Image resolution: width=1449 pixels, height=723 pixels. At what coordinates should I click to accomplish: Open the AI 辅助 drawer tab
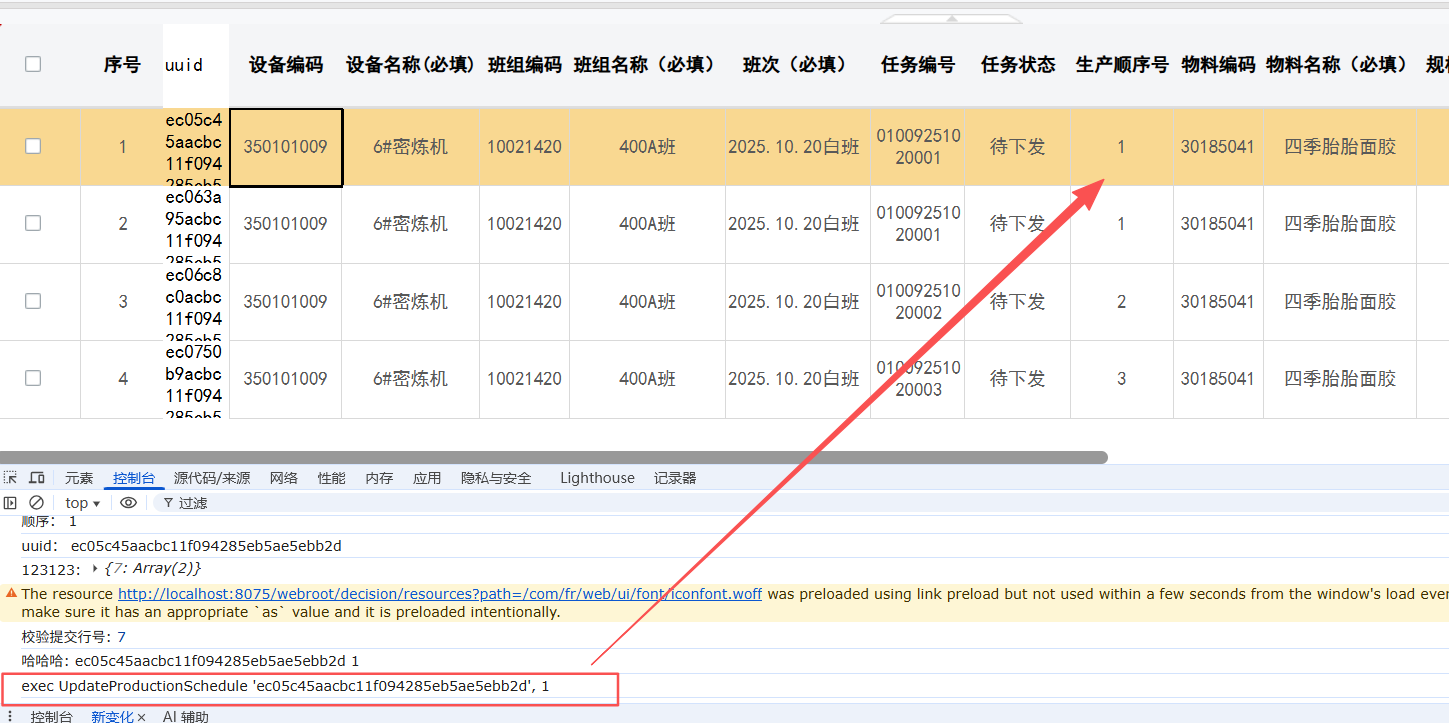pos(186,717)
